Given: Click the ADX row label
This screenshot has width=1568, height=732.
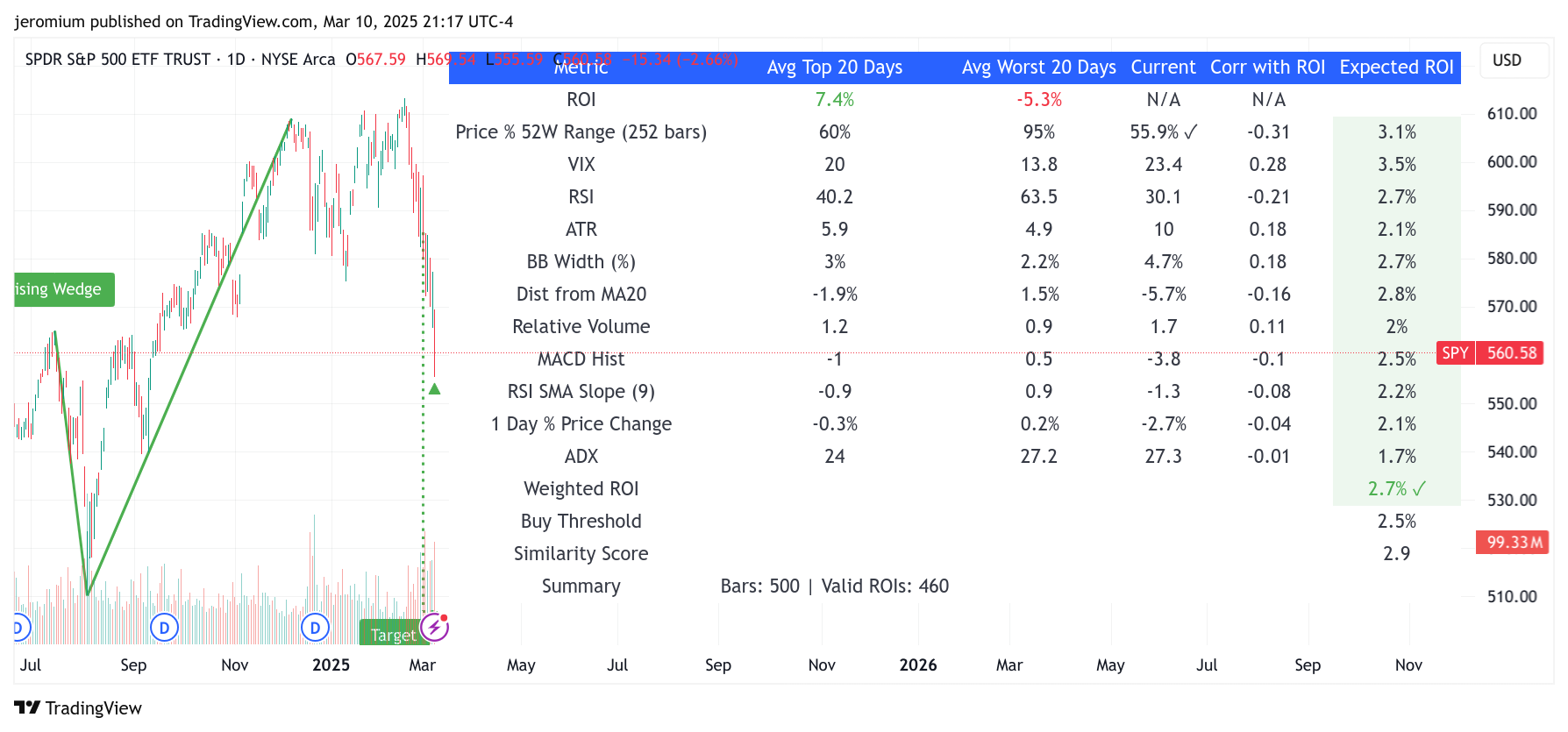Looking at the screenshot, I should coord(581,457).
